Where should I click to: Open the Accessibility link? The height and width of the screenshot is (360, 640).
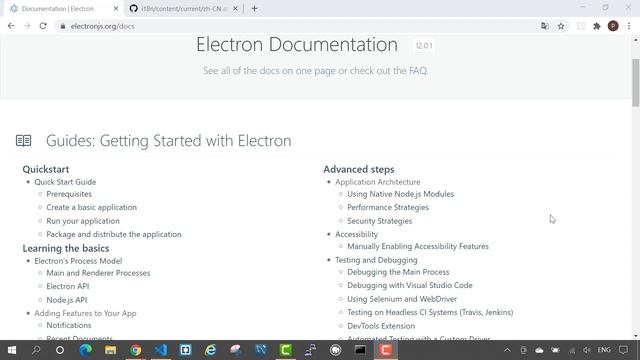356,234
